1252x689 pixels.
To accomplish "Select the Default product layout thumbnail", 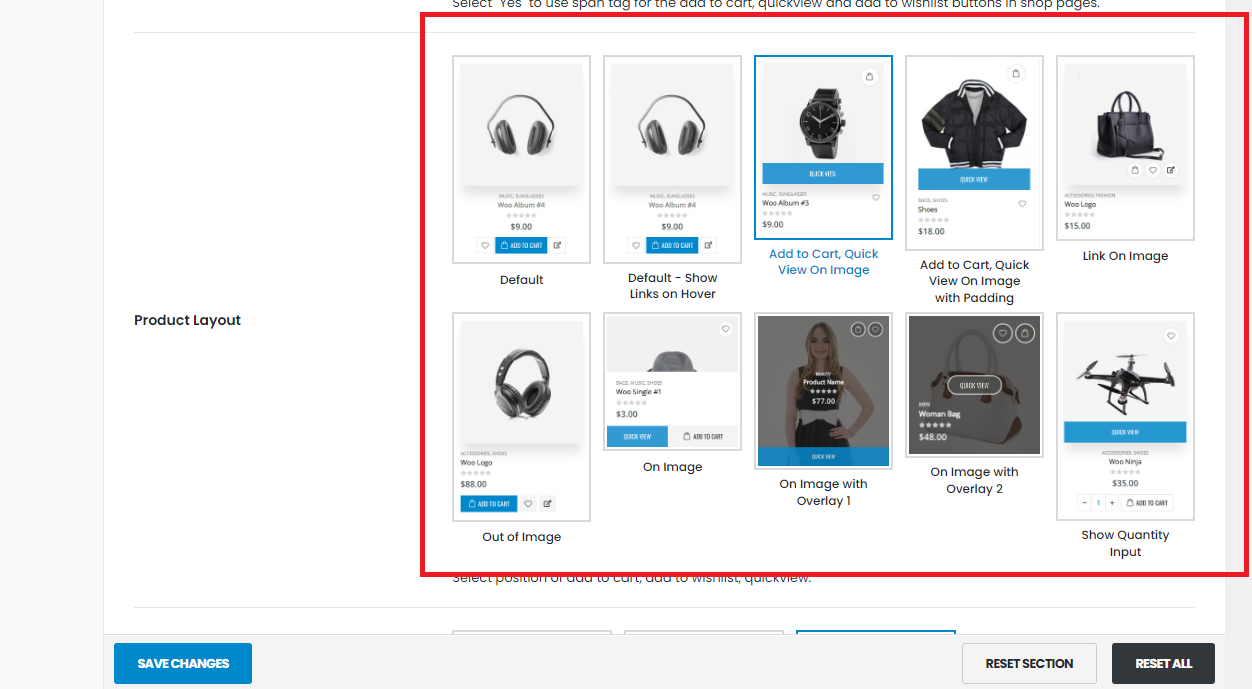I will tap(521, 159).
